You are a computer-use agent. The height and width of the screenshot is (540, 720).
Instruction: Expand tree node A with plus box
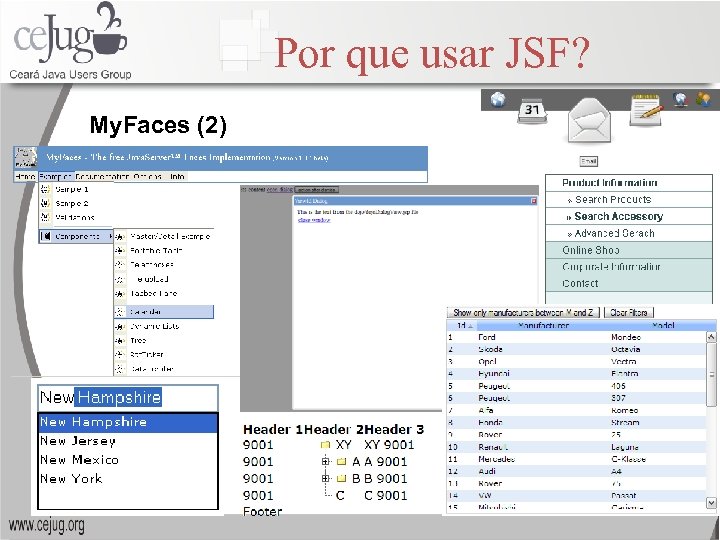click(x=326, y=461)
